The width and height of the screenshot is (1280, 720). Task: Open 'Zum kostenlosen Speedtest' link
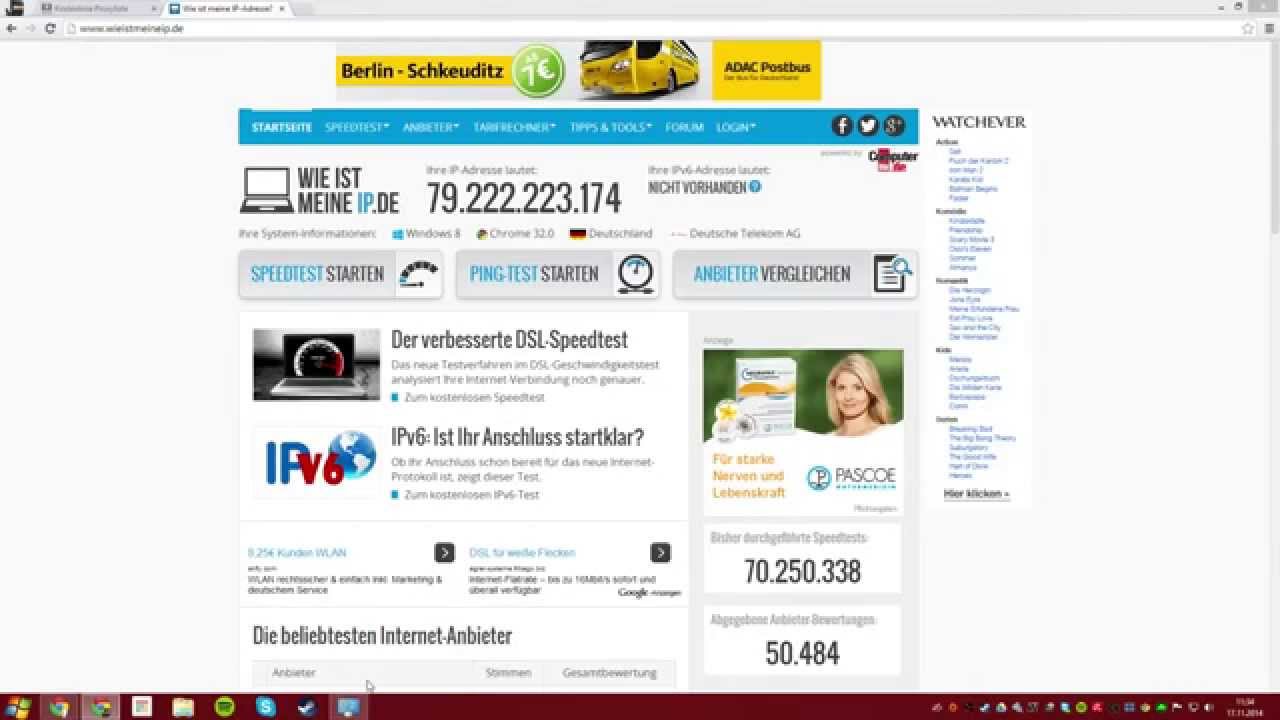474,398
